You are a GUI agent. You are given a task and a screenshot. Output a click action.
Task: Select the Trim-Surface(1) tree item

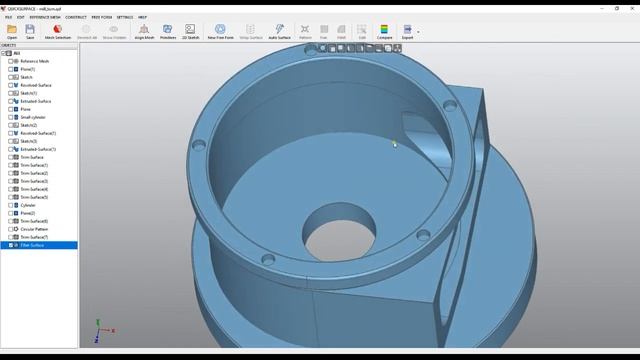[34, 165]
